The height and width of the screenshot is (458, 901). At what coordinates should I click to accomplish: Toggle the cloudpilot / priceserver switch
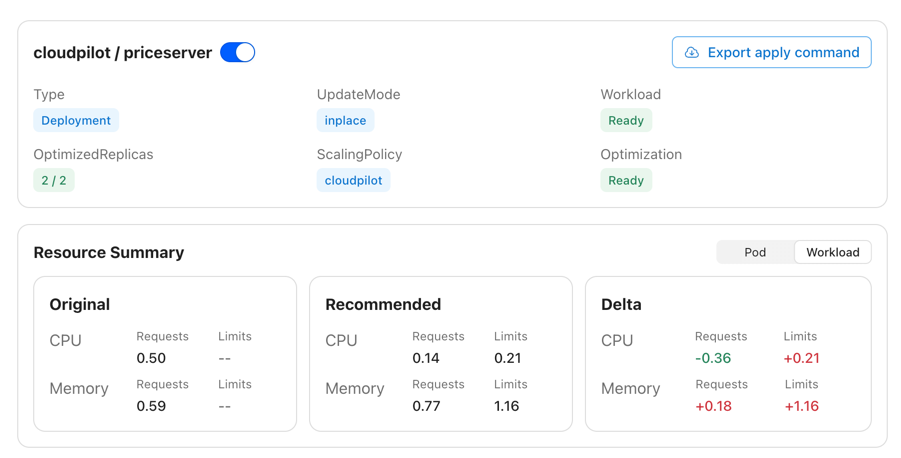[x=238, y=52]
